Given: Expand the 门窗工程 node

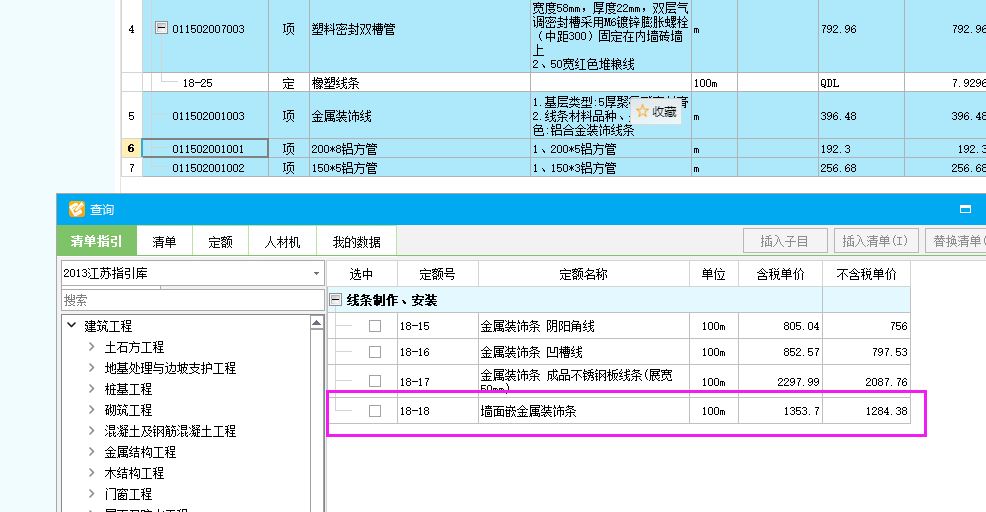Looking at the screenshot, I should point(92,494).
